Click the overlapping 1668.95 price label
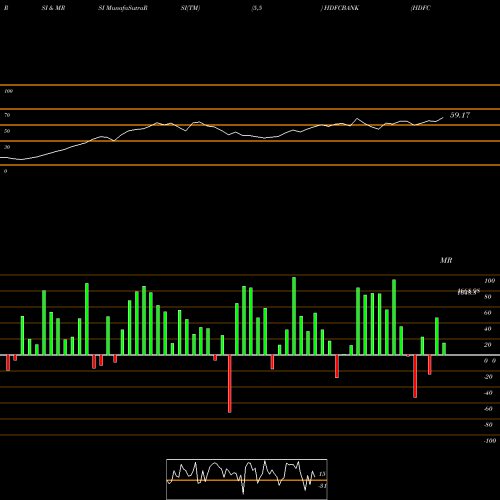Screen dimensions: 500x500 point(468,292)
